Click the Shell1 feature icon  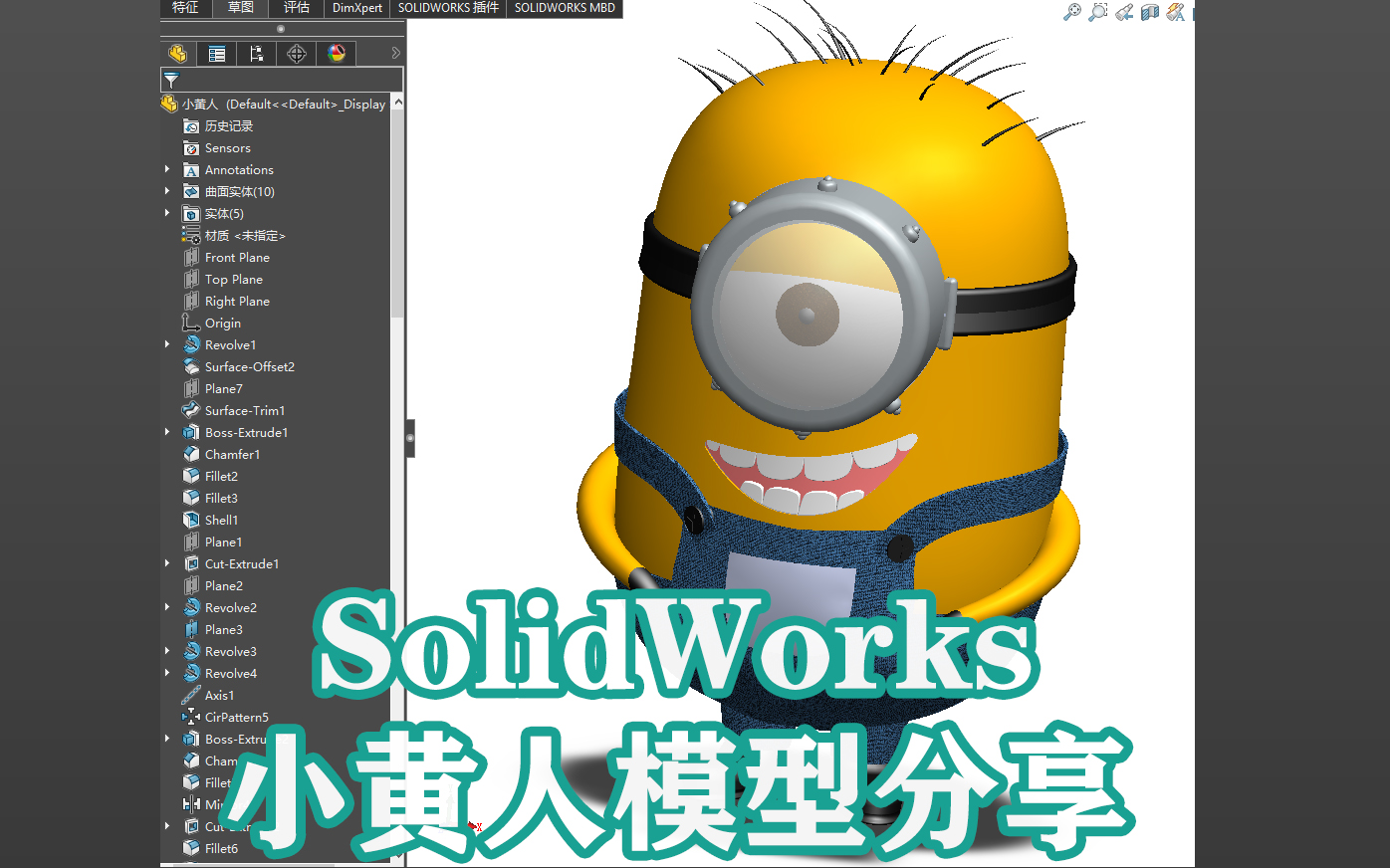191,521
